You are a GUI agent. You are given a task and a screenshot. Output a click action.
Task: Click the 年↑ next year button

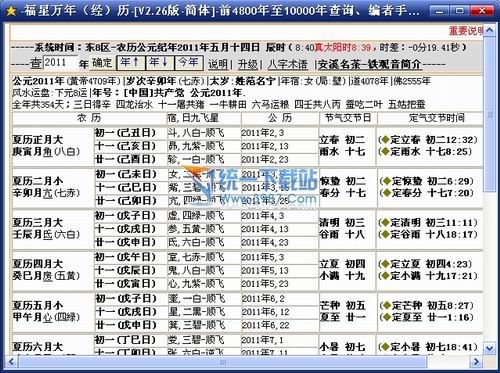[x=131, y=63]
